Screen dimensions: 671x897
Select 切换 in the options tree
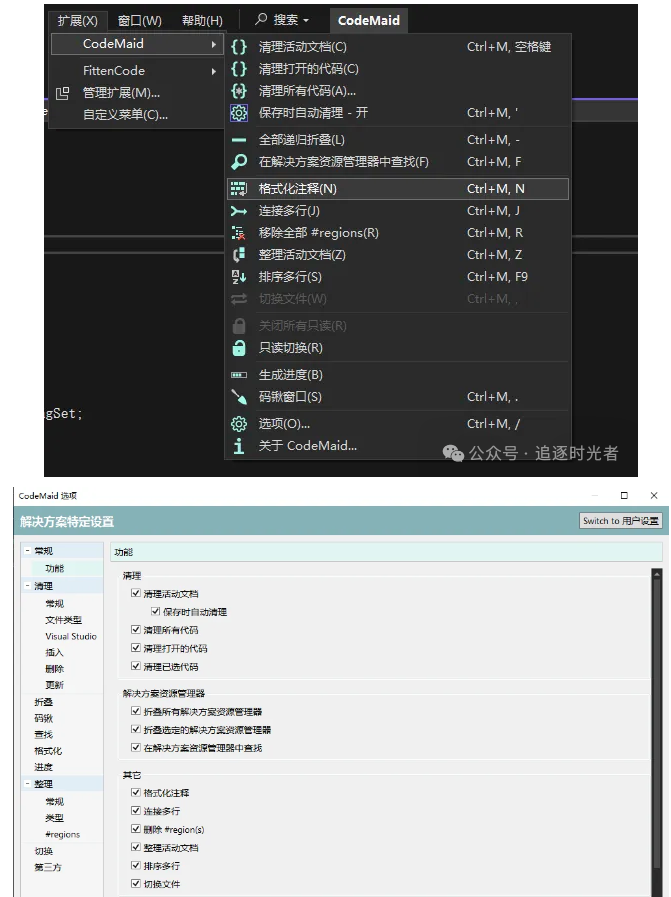[43, 851]
